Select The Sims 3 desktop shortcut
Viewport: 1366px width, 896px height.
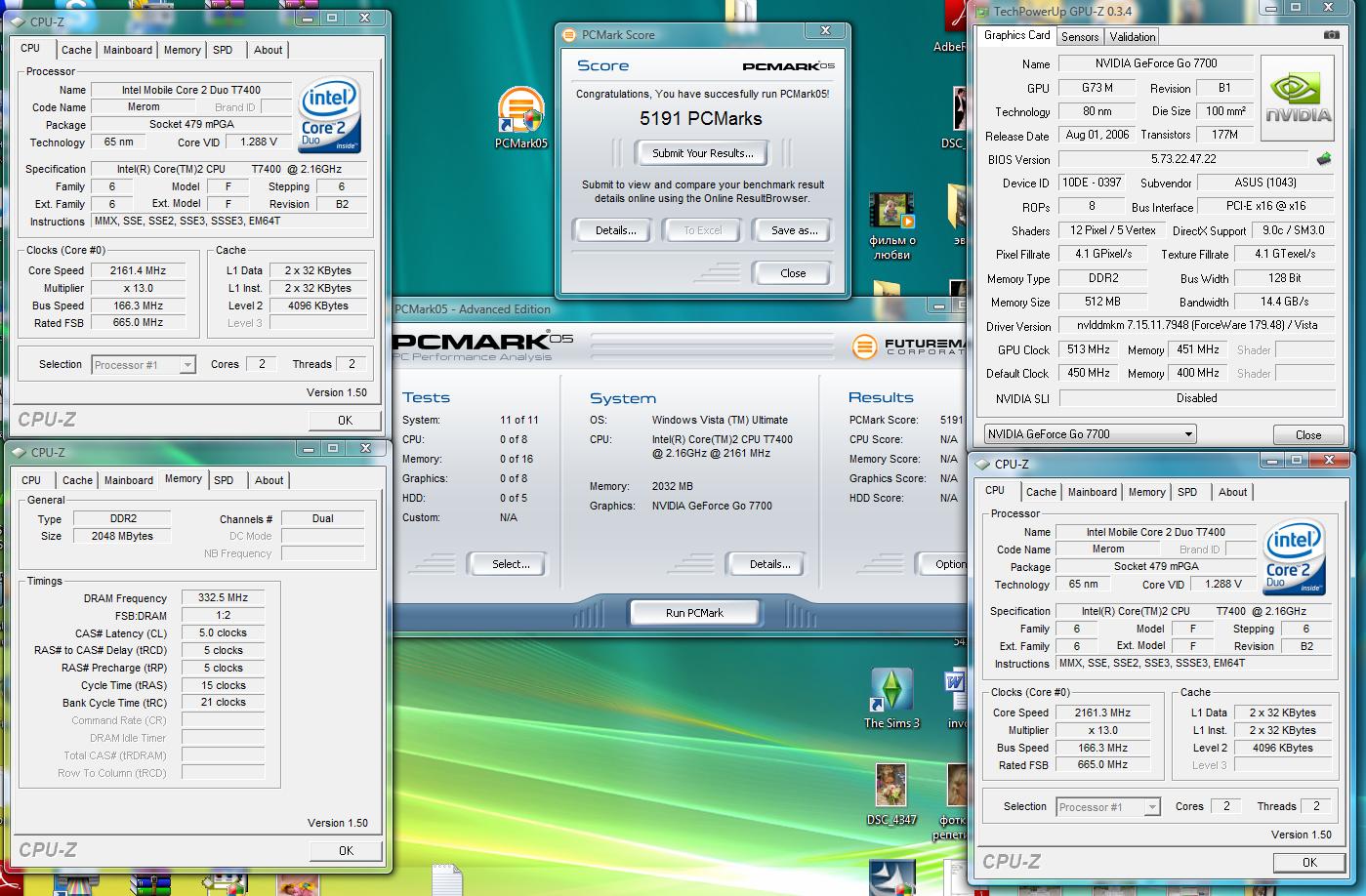[x=891, y=698]
